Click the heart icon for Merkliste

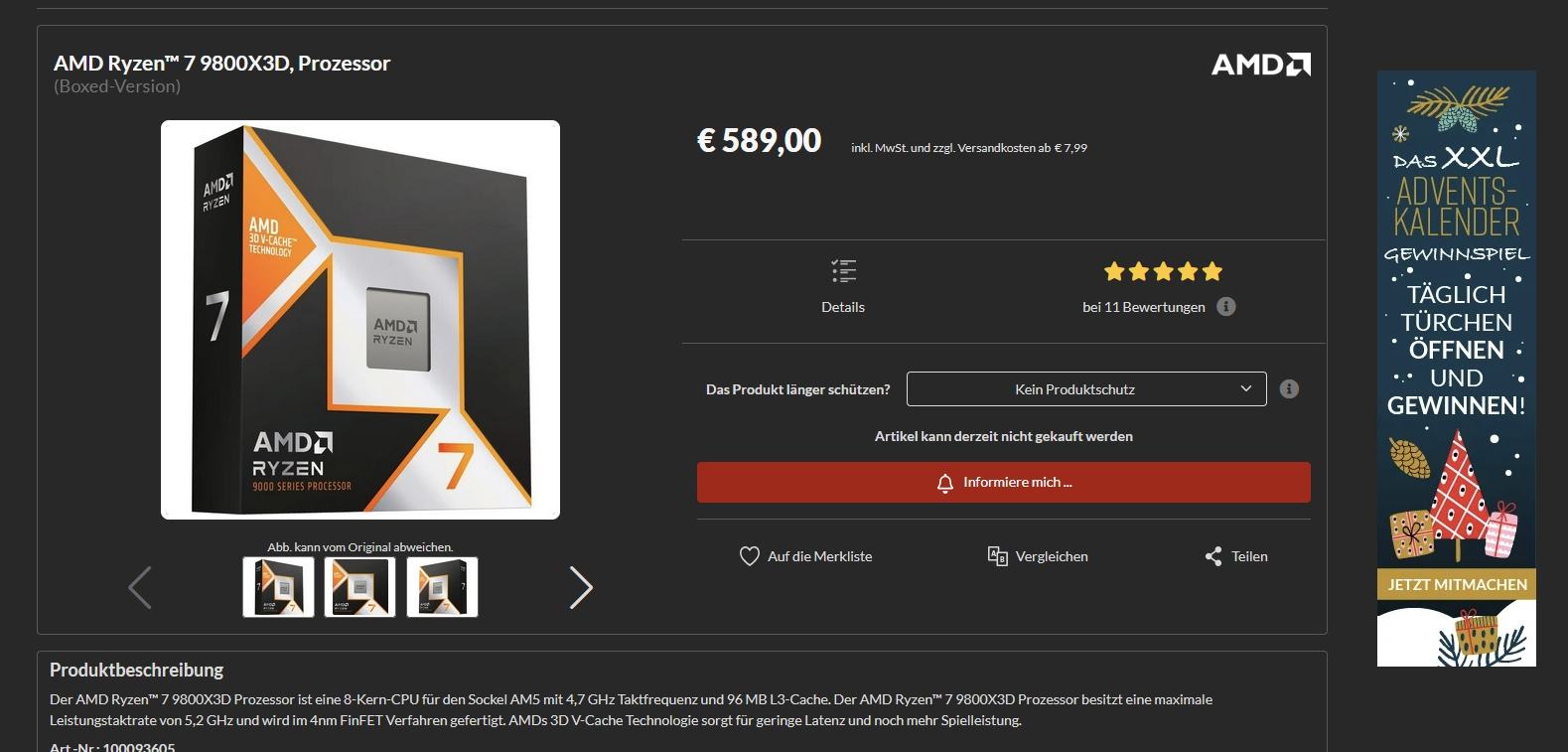click(x=750, y=556)
